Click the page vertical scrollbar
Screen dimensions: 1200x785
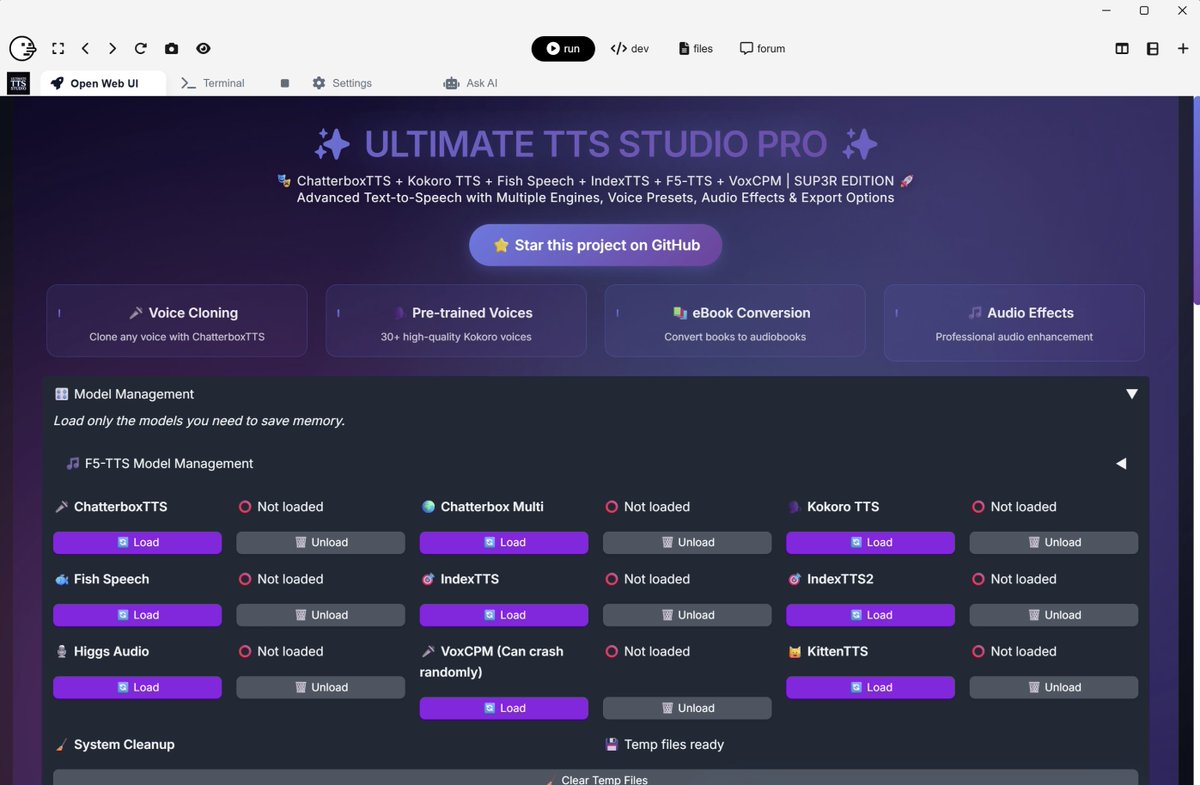tap(1196, 200)
